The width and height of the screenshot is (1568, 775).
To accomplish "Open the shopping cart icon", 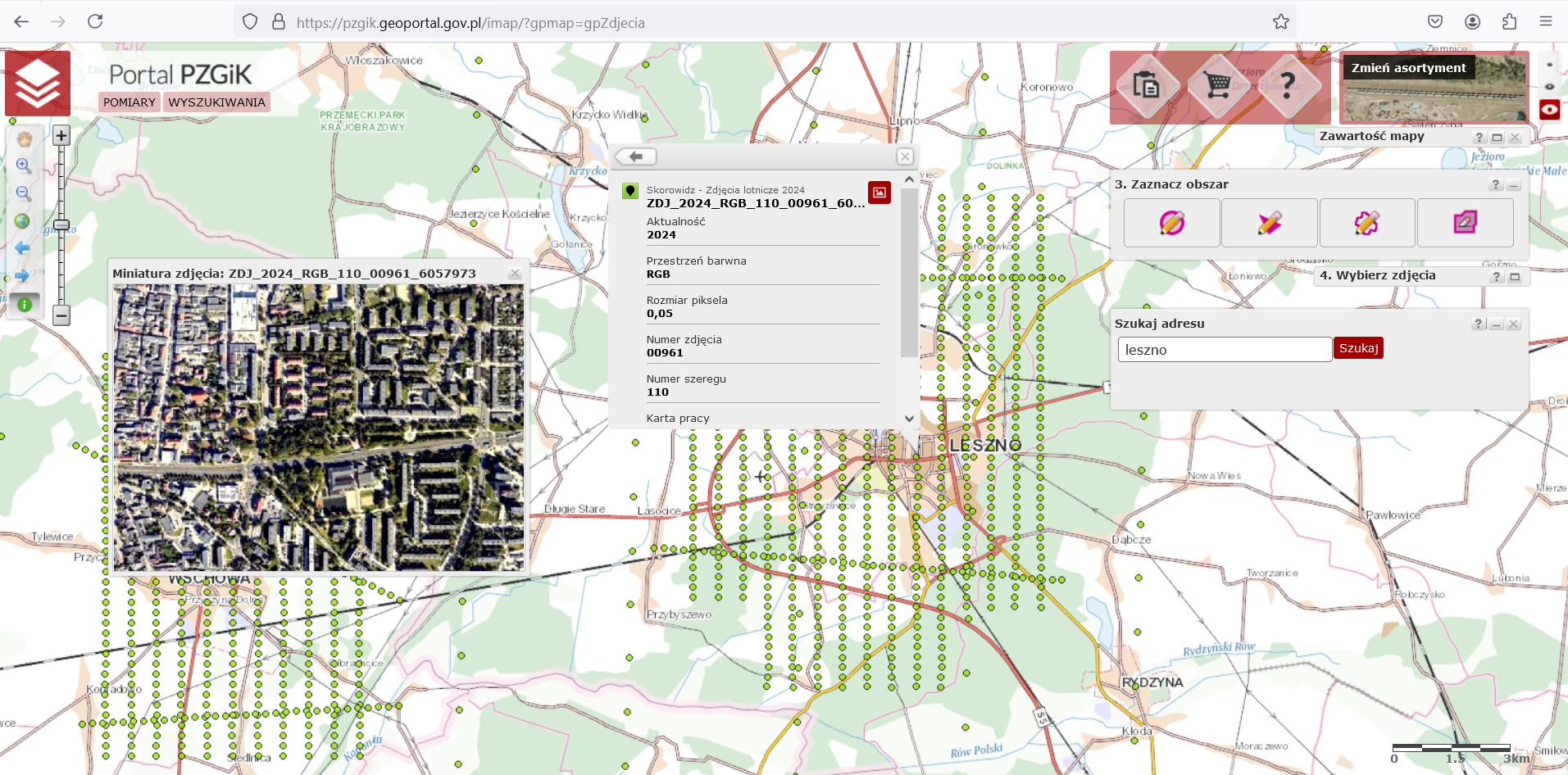I will [x=1219, y=84].
